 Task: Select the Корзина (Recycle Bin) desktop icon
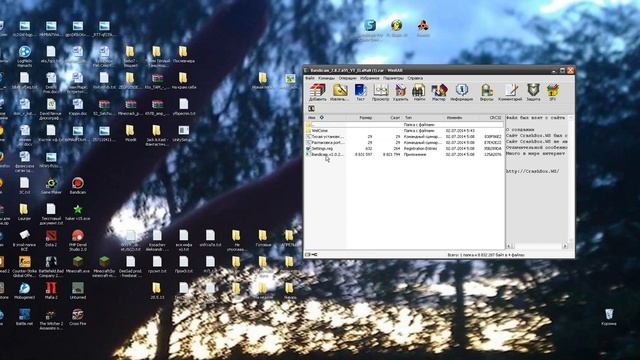point(609,317)
